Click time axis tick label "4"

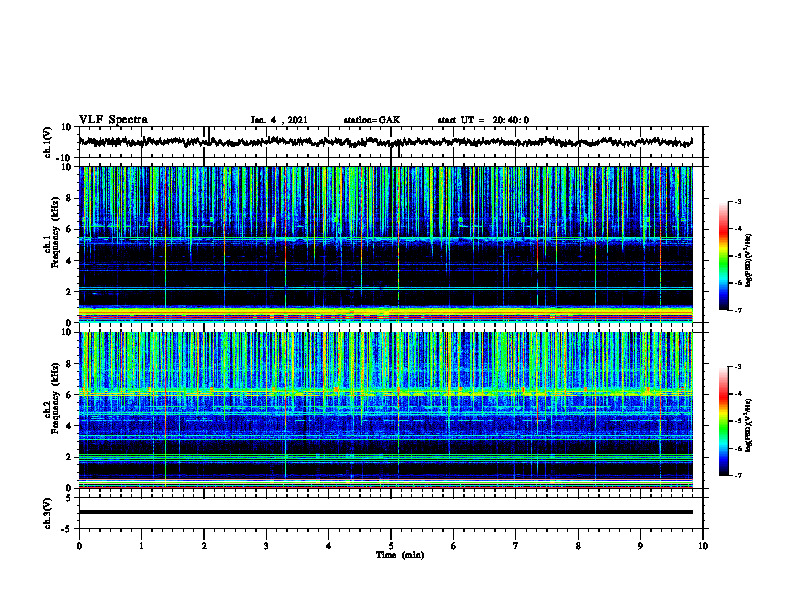tap(329, 546)
